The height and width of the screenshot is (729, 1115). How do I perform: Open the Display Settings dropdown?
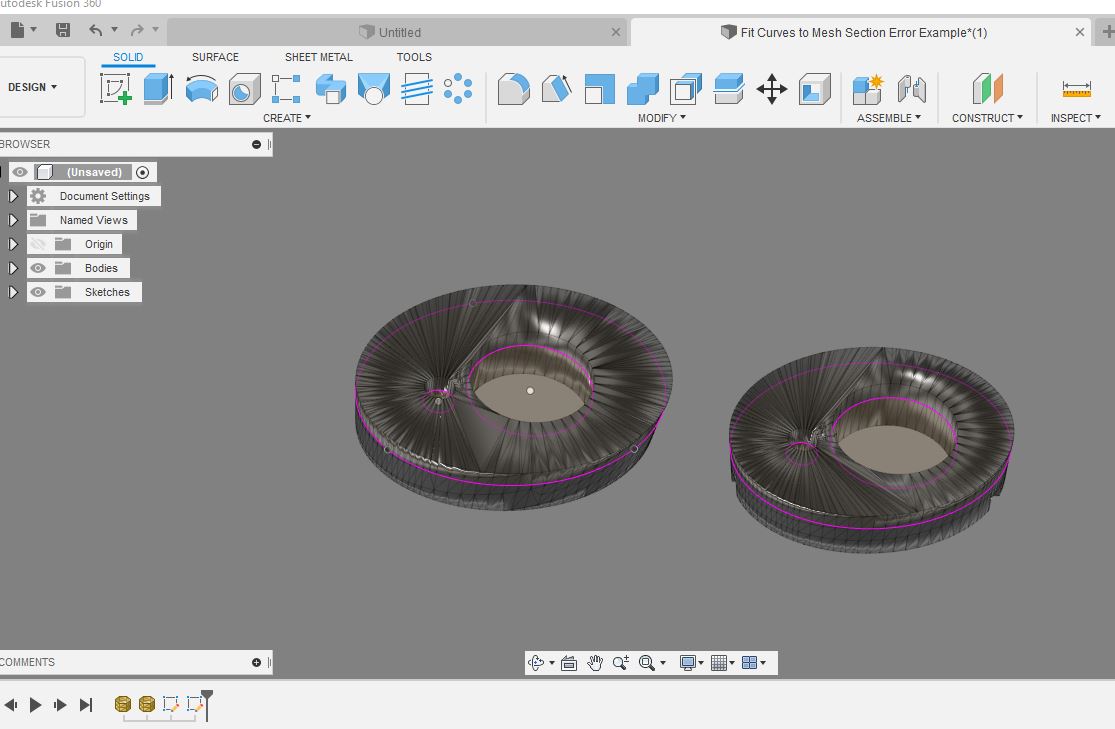coord(690,662)
